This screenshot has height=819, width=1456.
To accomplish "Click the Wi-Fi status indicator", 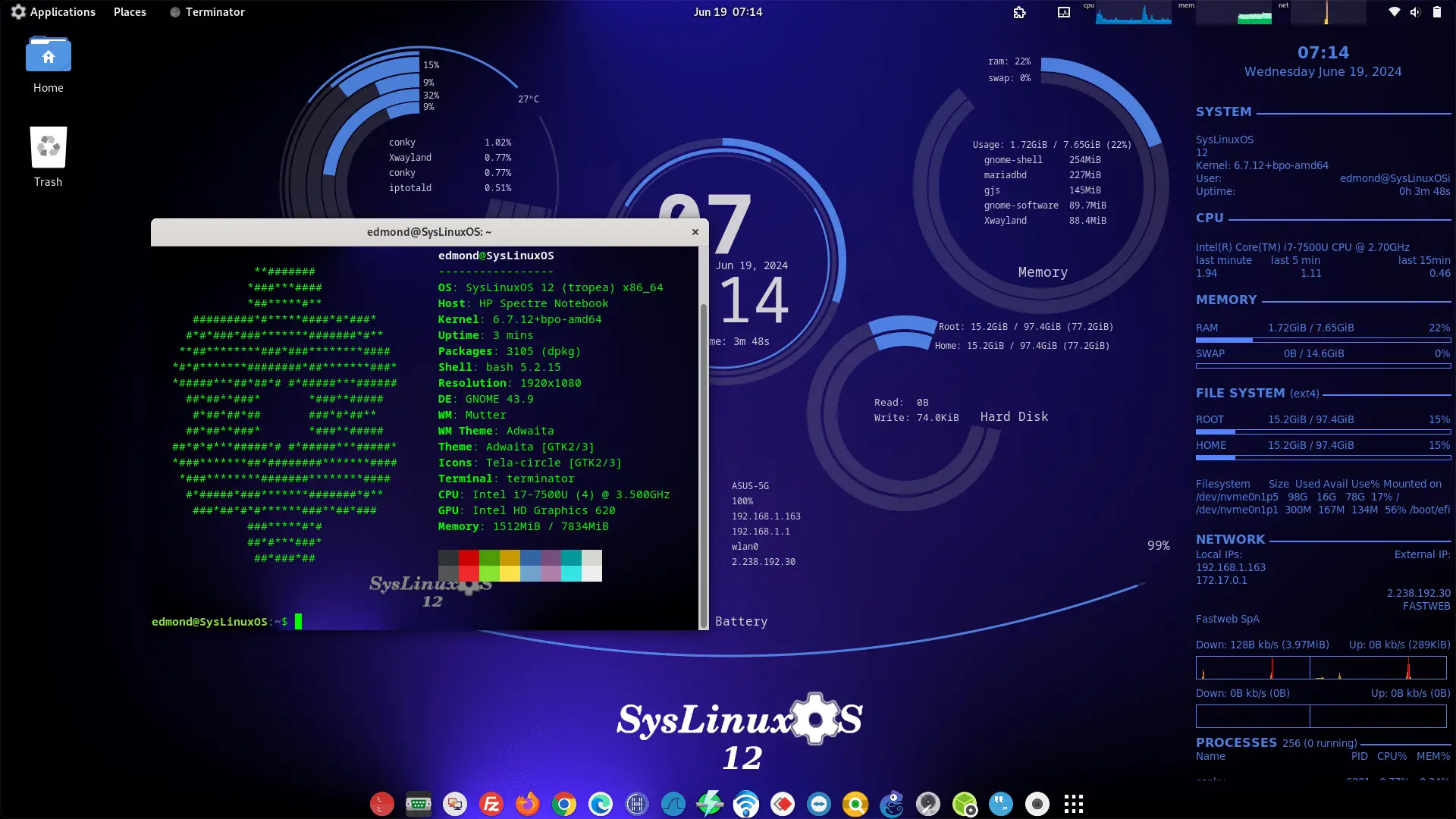I will [x=1394, y=12].
